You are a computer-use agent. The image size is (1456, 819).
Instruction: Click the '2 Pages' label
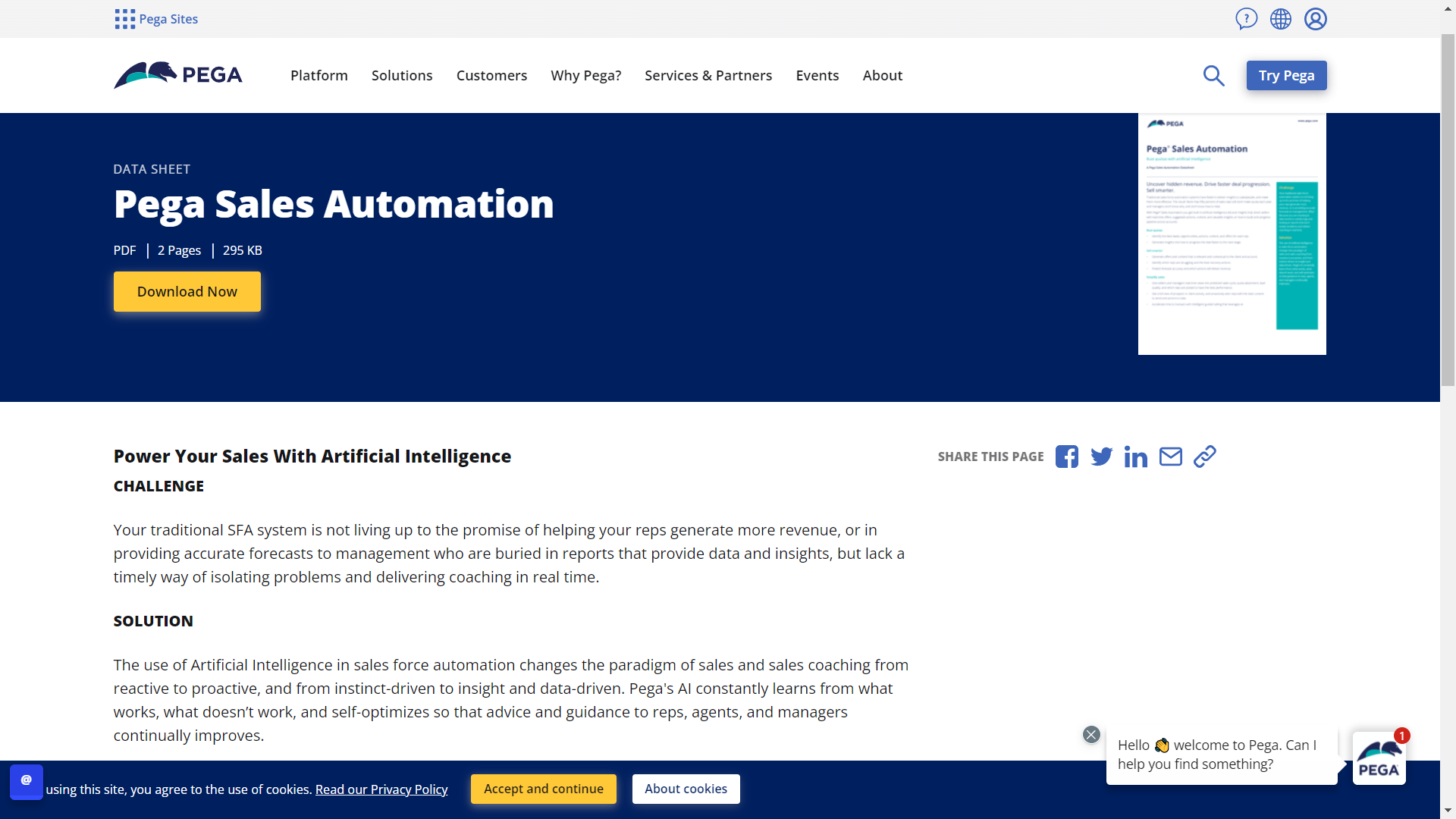tap(179, 250)
